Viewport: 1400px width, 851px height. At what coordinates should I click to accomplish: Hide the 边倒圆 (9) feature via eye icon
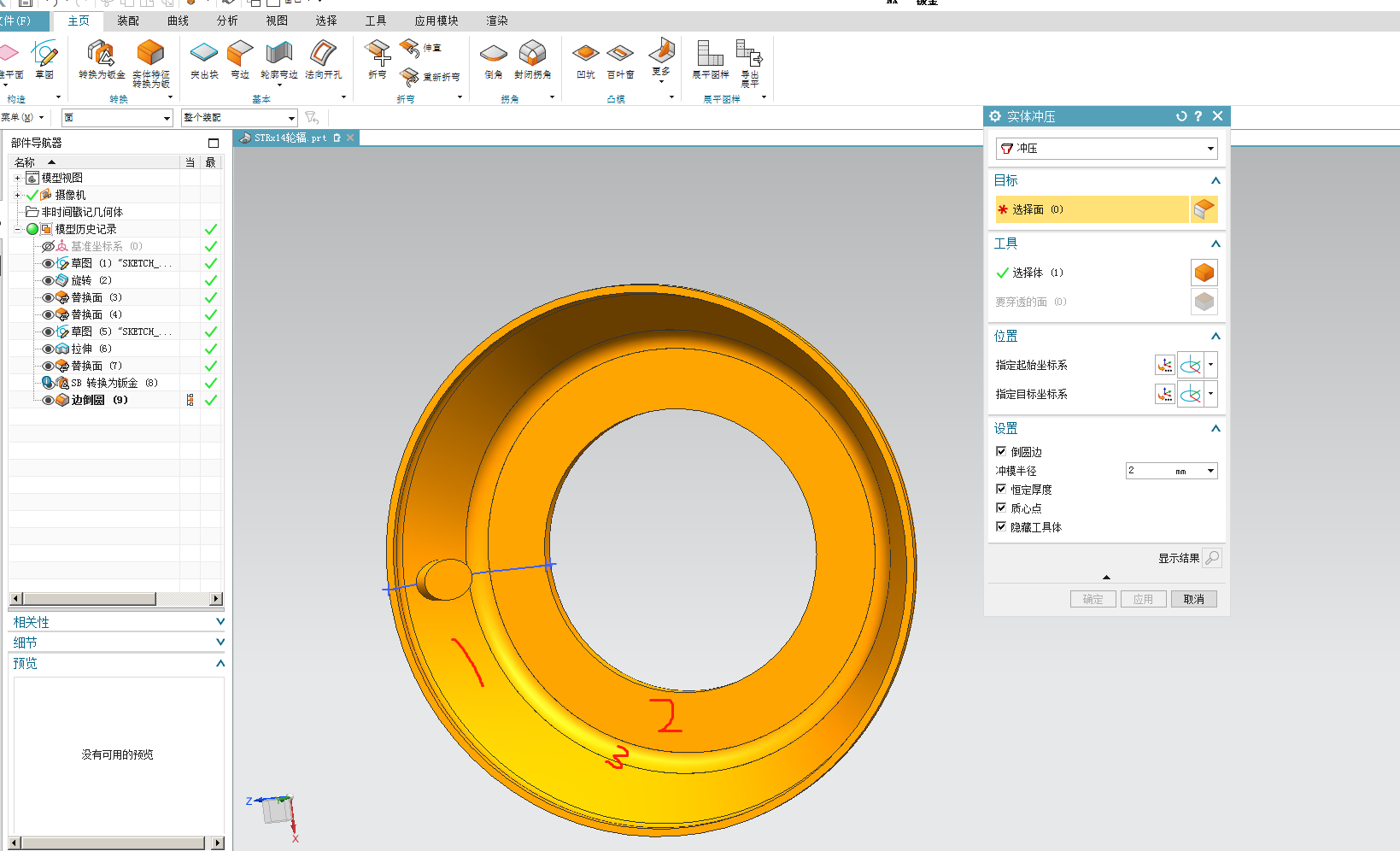tap(48, 400)
